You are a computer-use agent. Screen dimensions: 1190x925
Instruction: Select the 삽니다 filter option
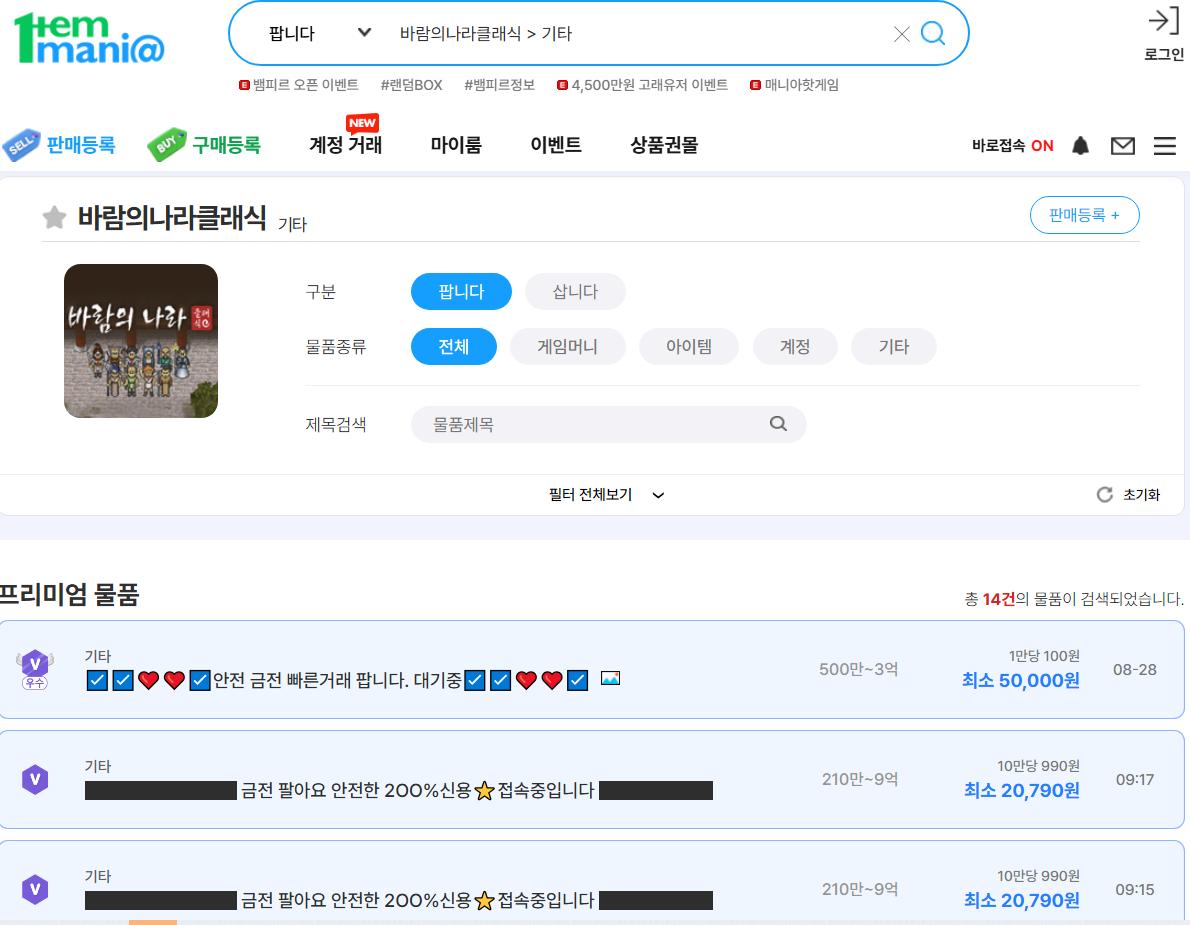pyautogui.click(x=575, y=291)
